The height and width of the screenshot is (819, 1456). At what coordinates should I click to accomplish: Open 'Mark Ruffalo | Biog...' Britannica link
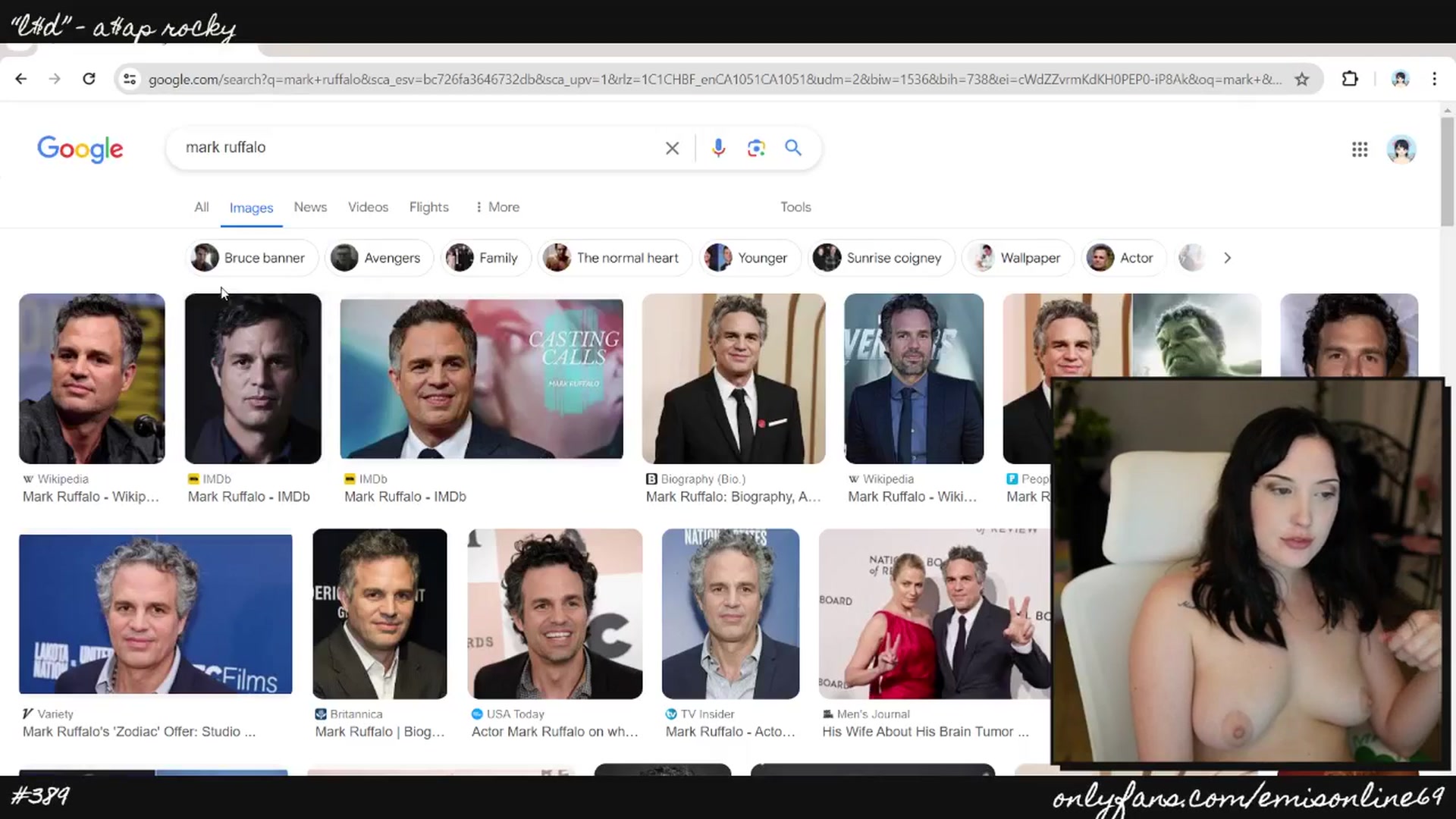coord(380,732)
